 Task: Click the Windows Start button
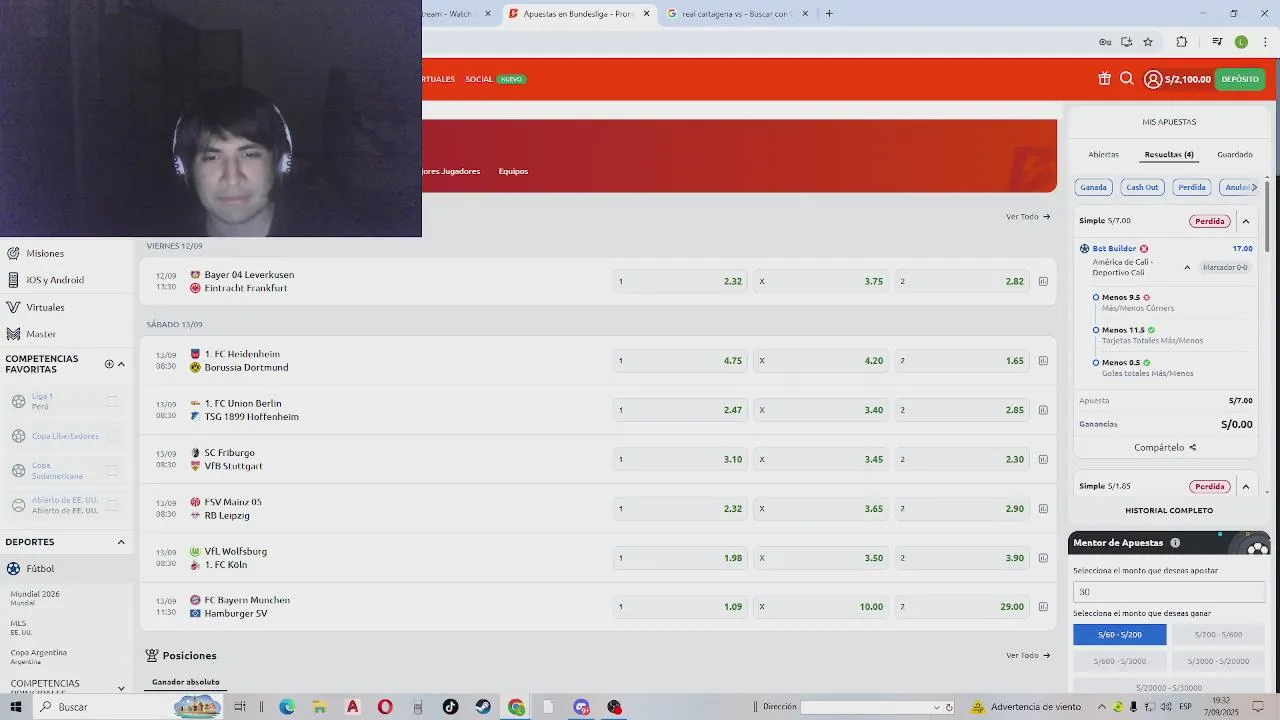click(x=16, y=707)
